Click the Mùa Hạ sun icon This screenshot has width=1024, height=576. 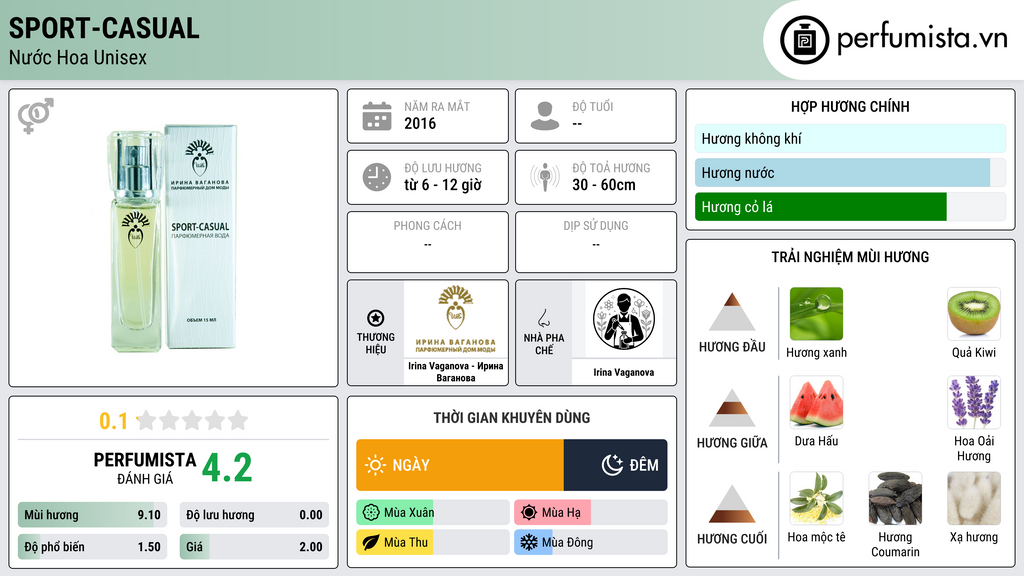point(529,513)
